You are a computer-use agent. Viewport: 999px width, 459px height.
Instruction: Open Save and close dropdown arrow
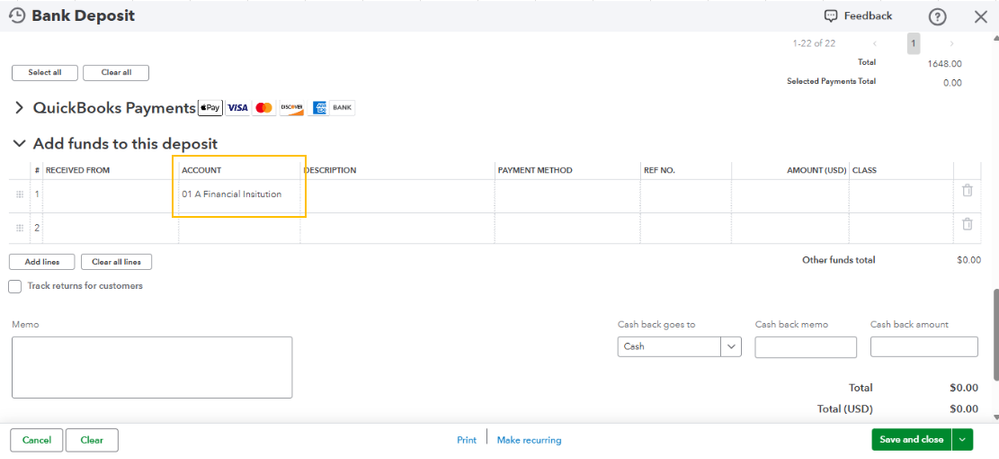click(x=962, y=440)
